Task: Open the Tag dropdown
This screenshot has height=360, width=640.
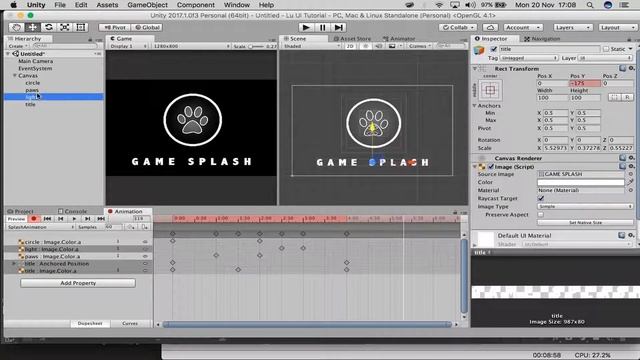Action: point(529,58)
